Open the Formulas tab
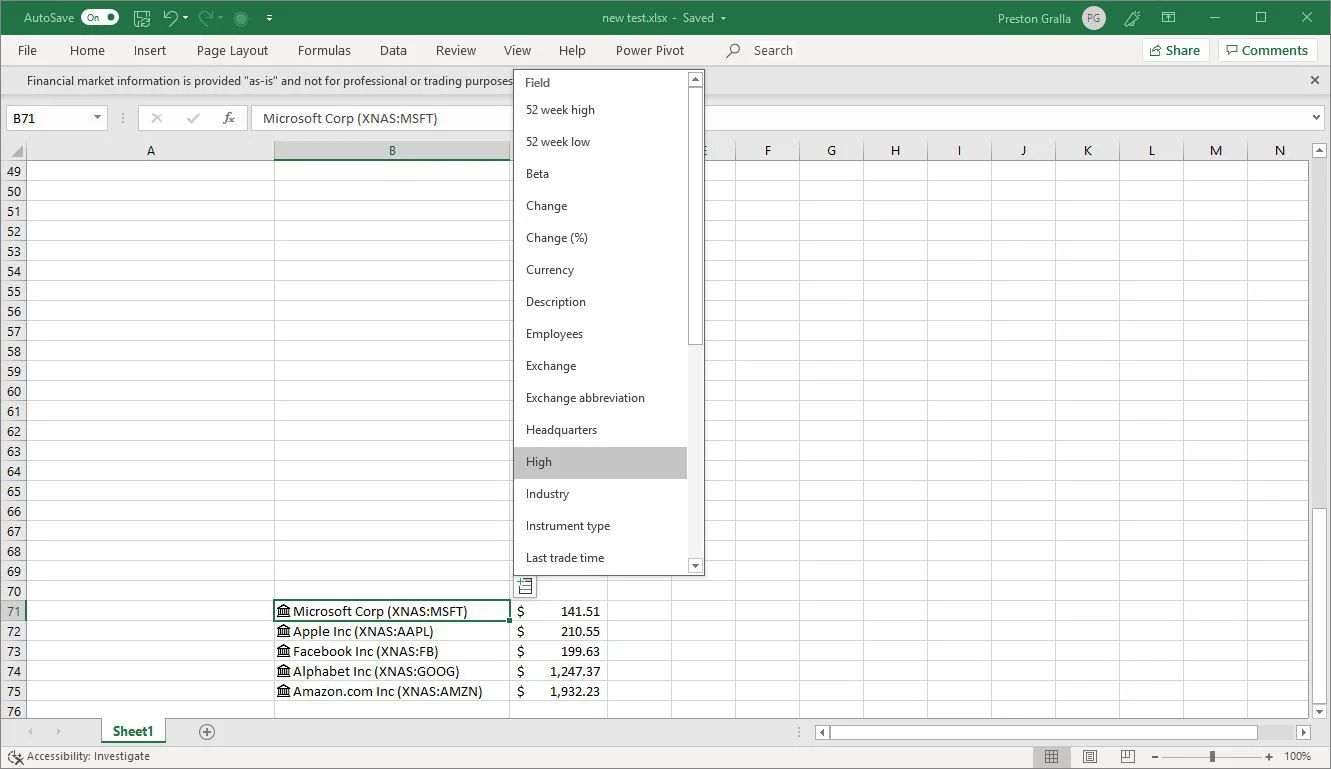 pos(324,50)
